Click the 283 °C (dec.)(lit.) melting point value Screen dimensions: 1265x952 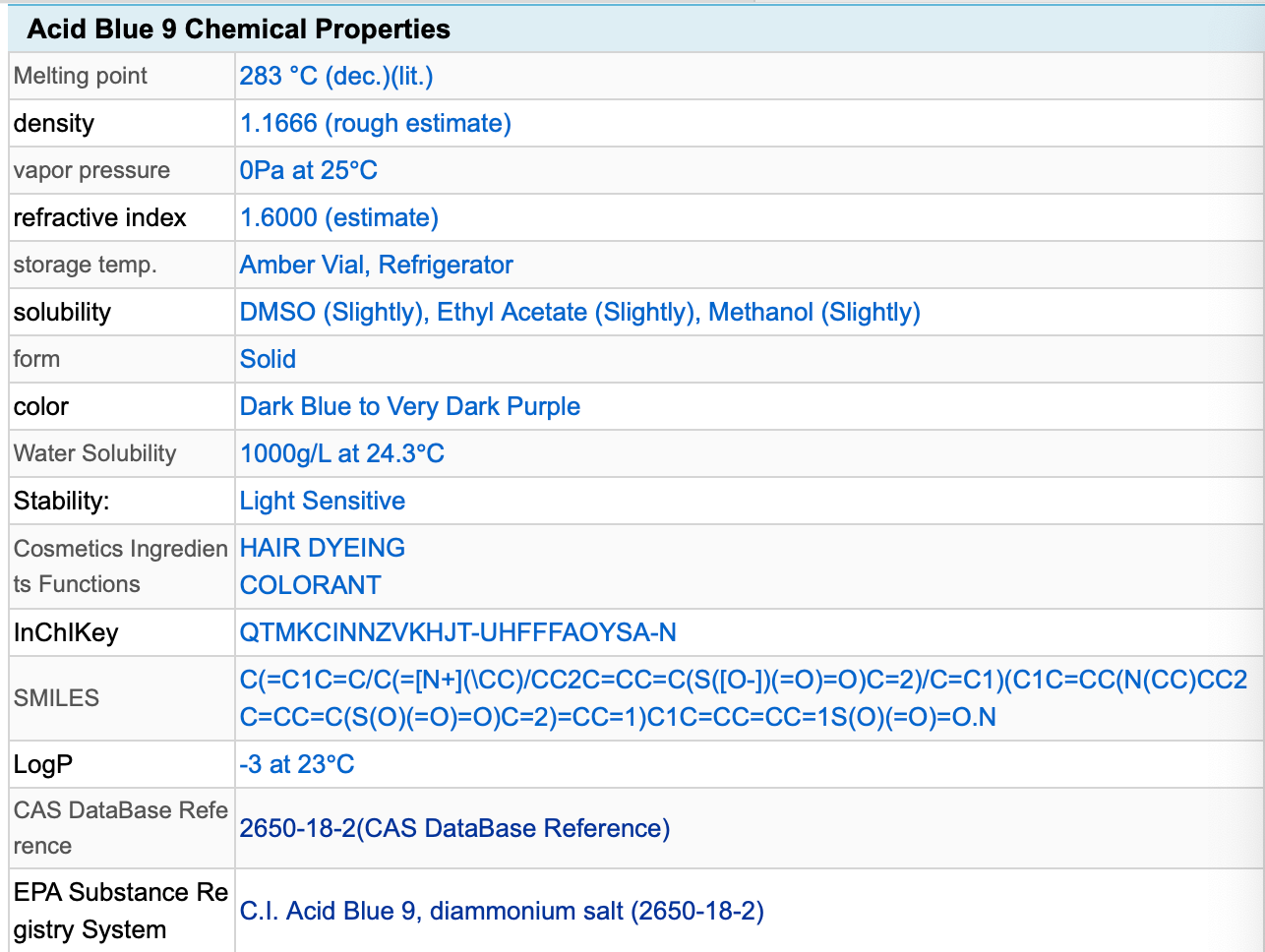pos(336,76)
